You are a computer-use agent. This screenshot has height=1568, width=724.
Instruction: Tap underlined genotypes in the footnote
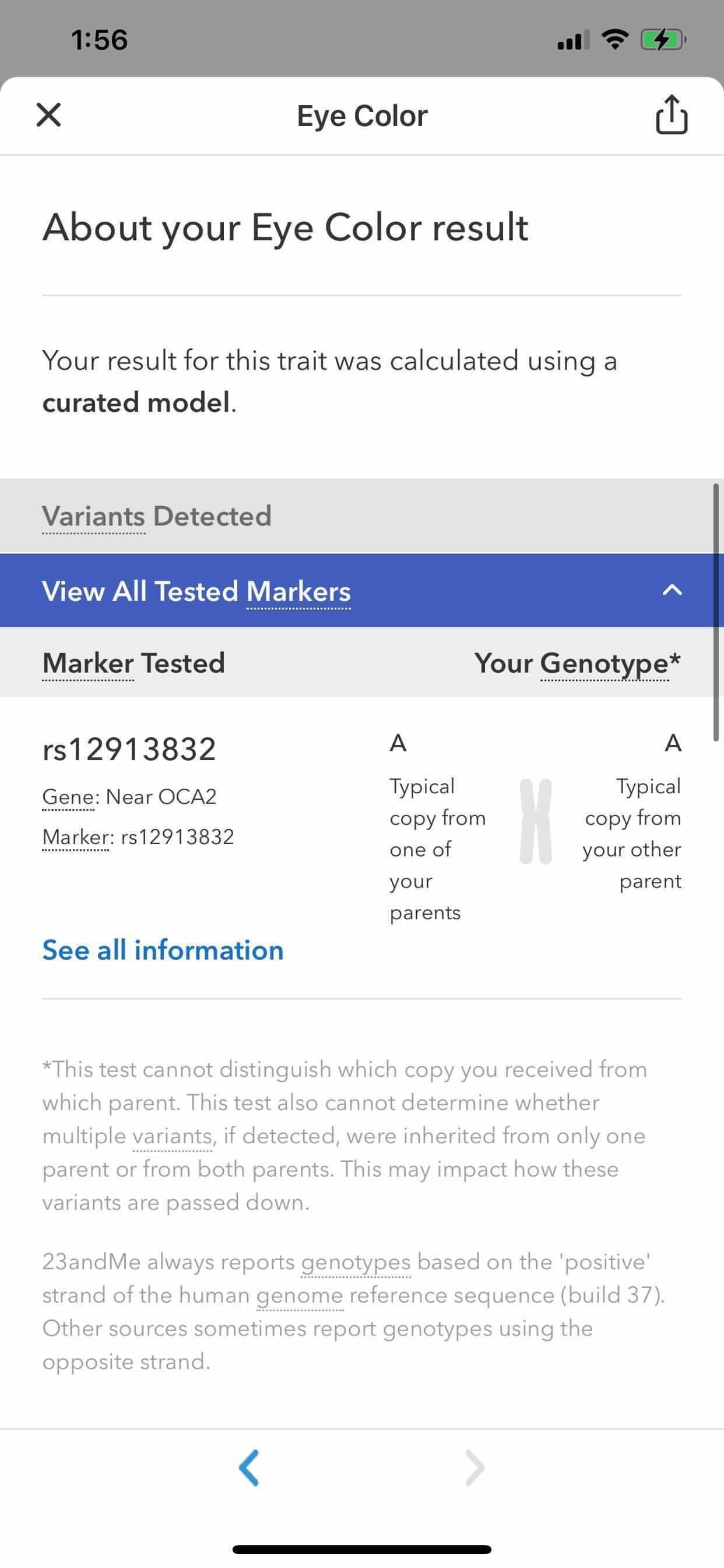click(x=356, y=1262)
